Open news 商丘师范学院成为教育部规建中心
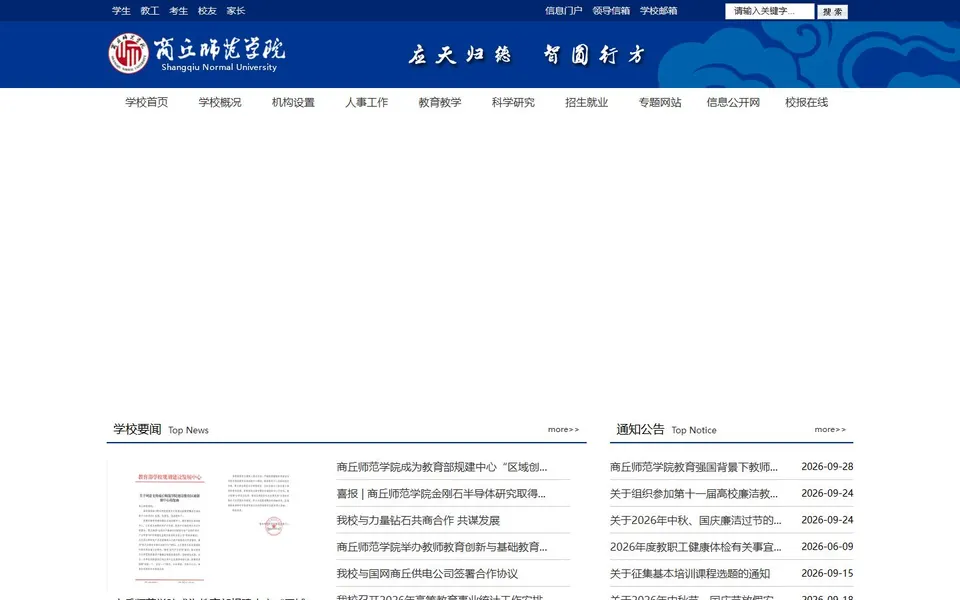 click(441, 467)
